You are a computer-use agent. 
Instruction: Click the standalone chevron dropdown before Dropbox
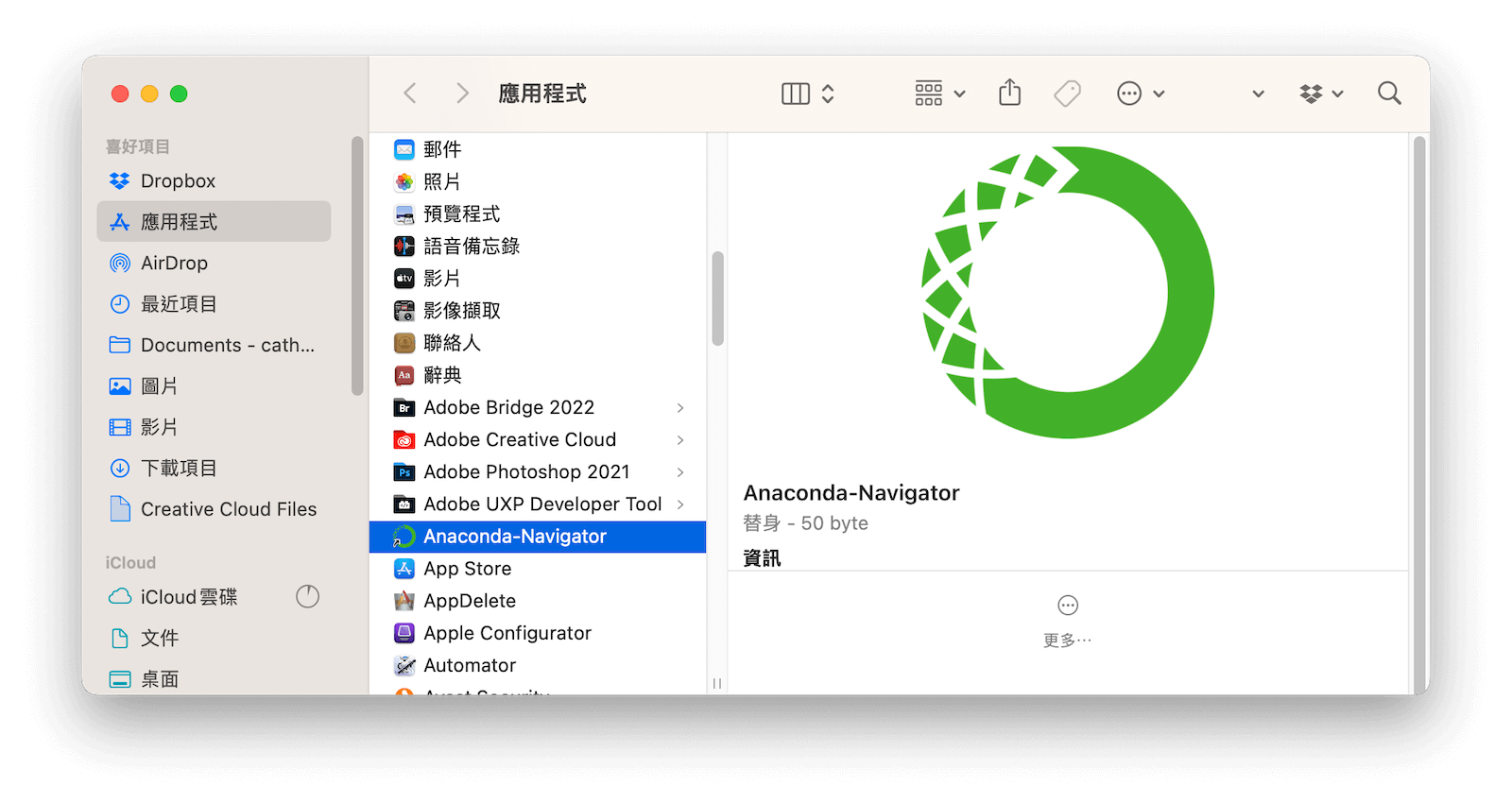pos(1258,94)
